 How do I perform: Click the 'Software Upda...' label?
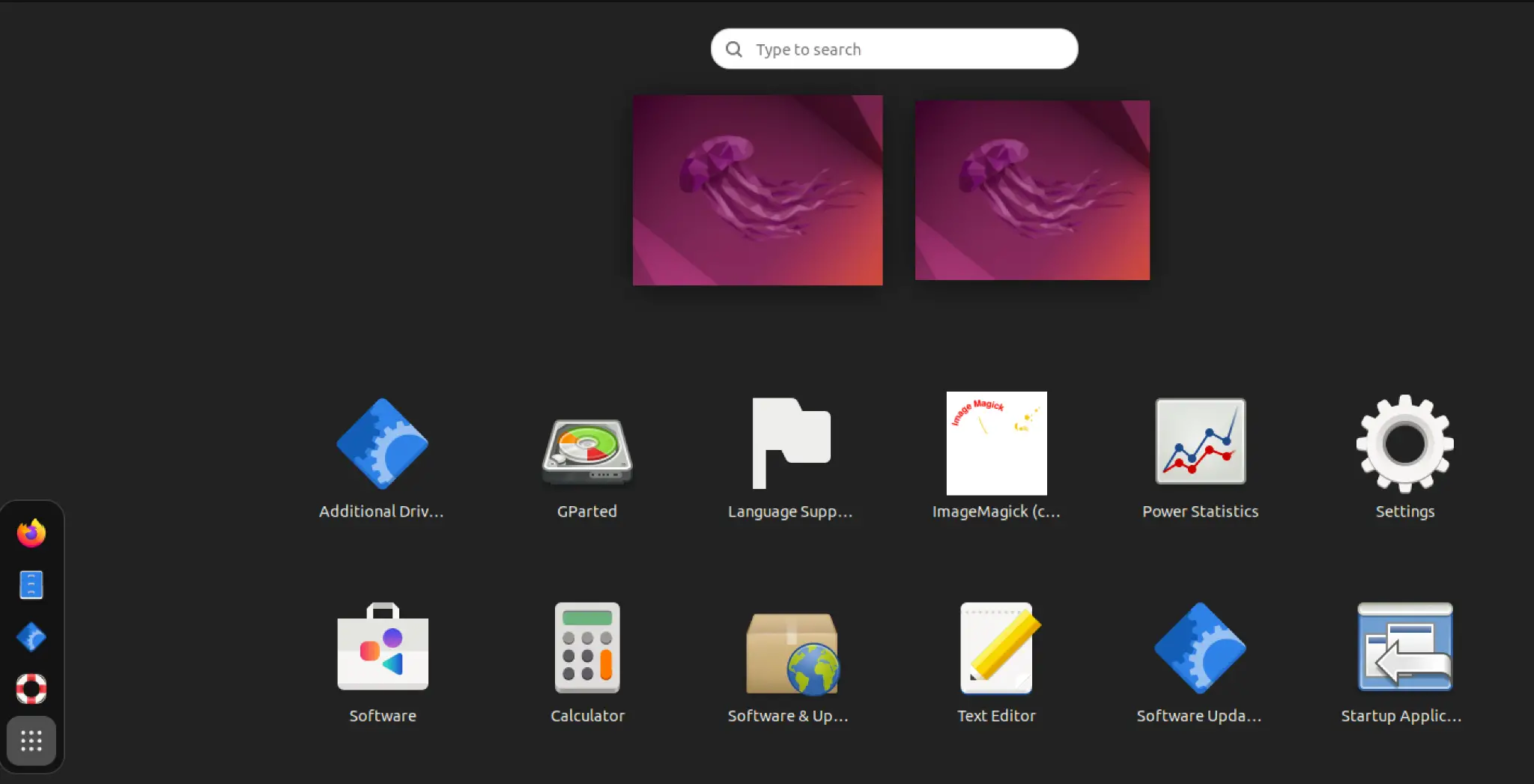point(1199,717)
